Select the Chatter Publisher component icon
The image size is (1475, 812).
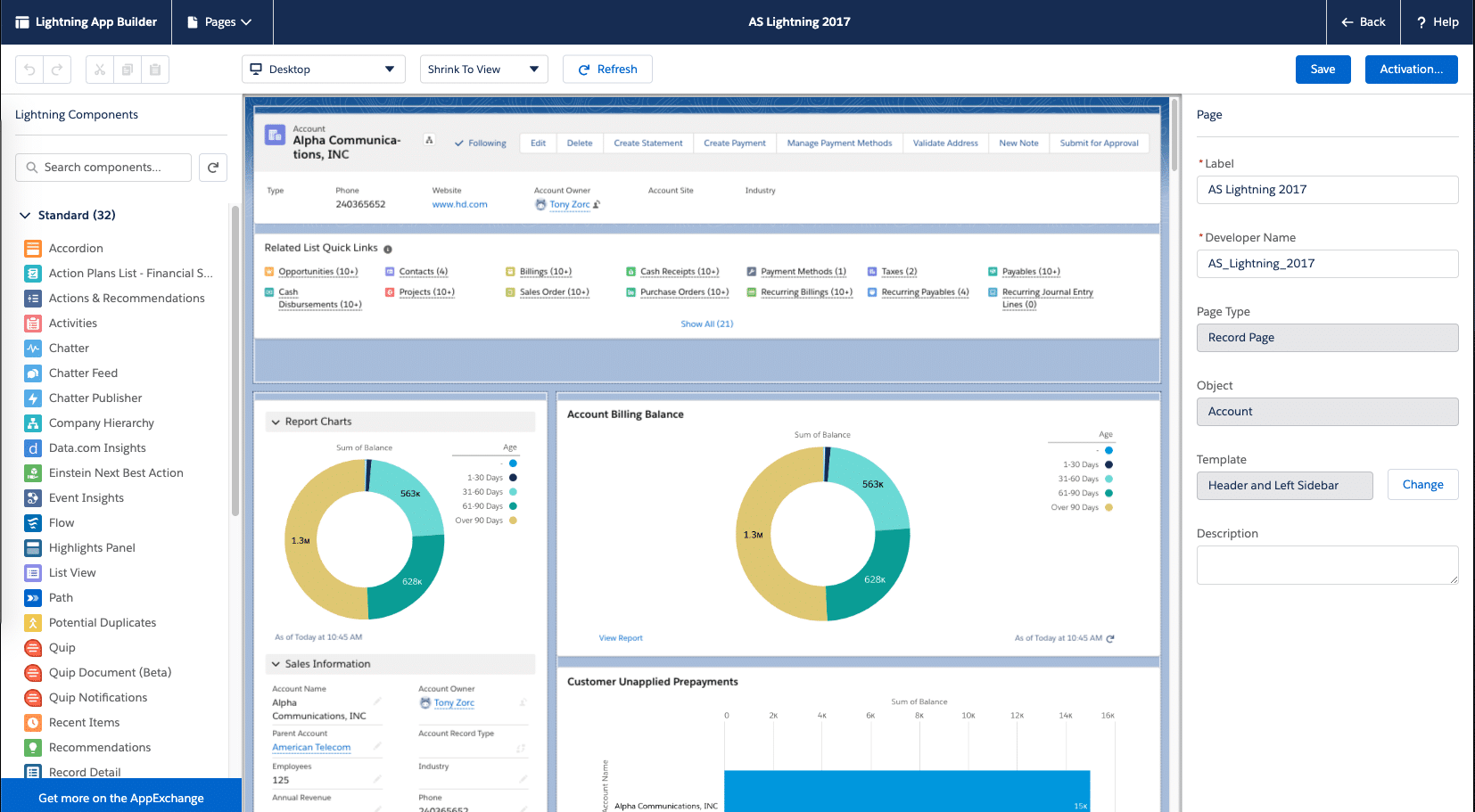(33, 398)
